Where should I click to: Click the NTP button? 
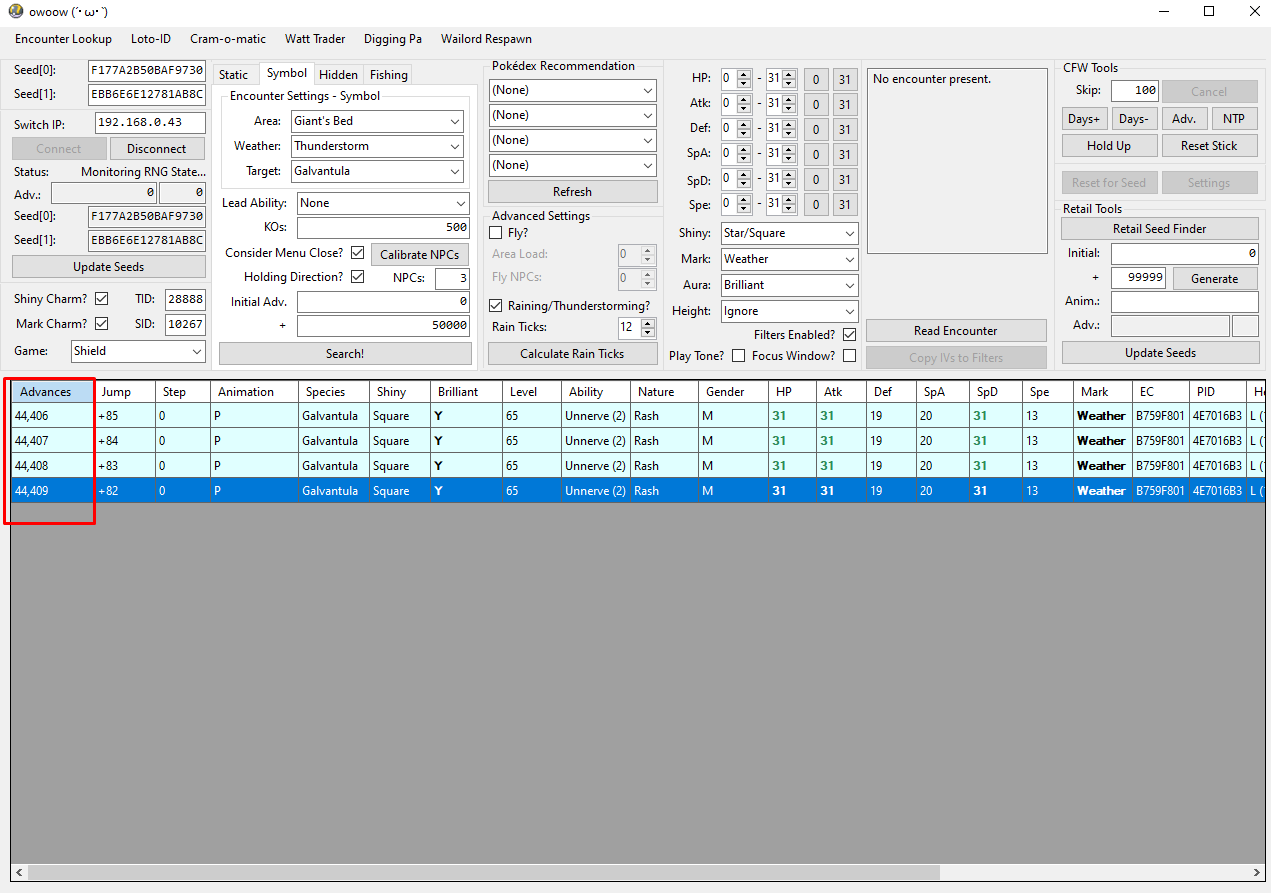[x=1234, y=119]
